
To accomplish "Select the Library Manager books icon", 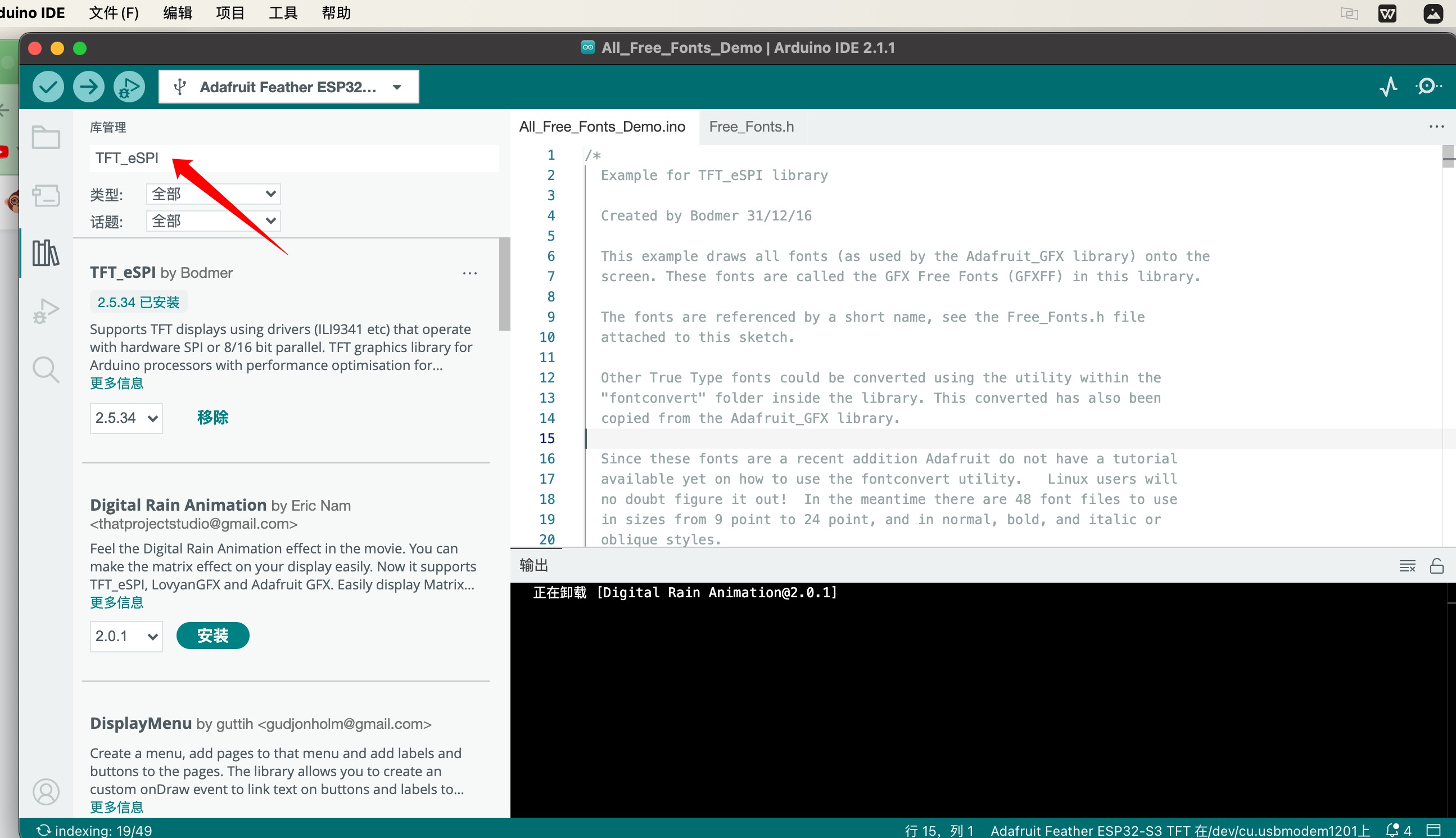I will click(x=46, y=253).
